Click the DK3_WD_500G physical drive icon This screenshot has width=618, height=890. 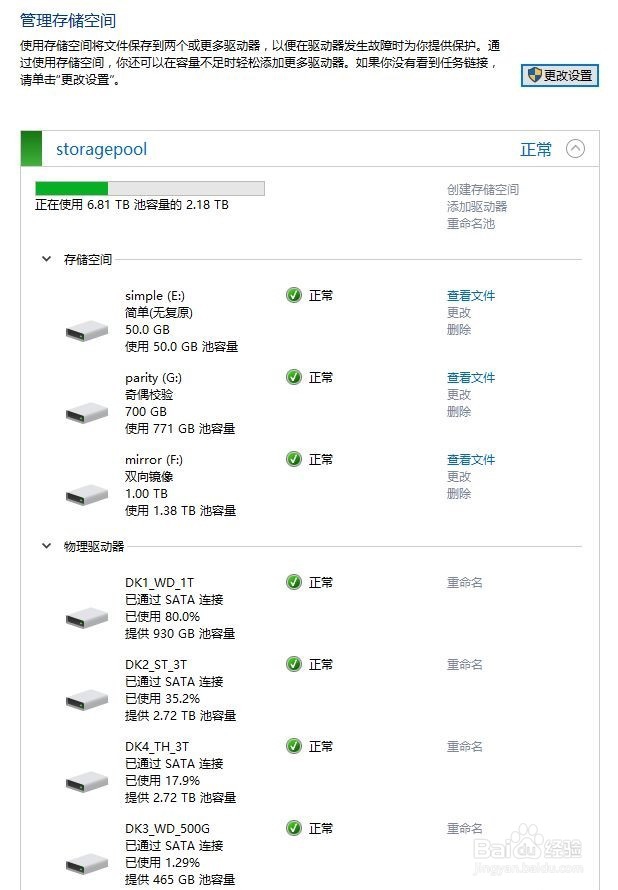pos(87,864)
